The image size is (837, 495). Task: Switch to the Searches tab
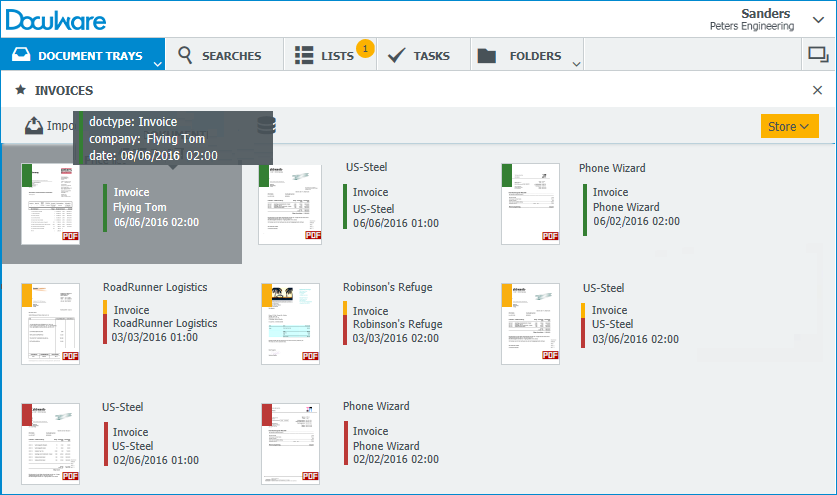pos(220,56)
